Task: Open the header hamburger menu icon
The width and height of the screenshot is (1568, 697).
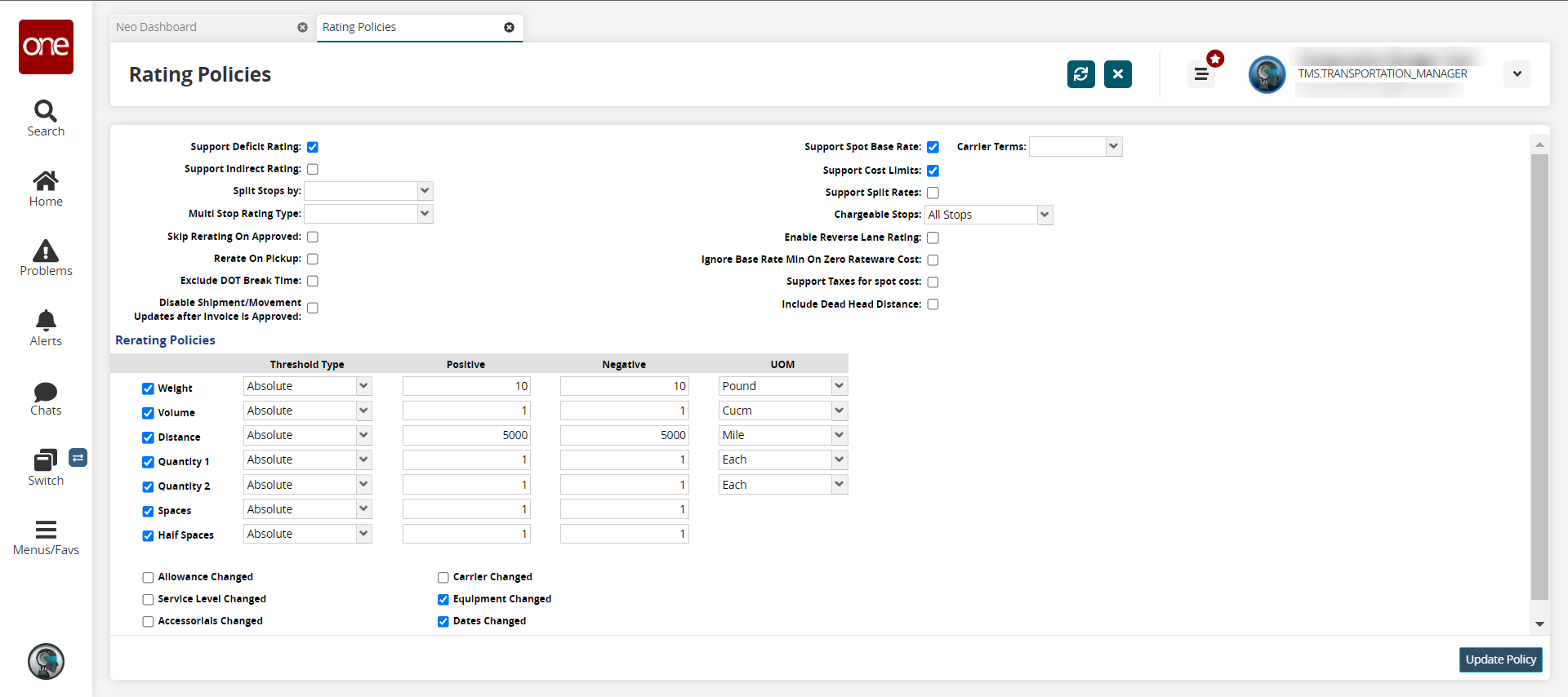Action: pyautogui.click(x=1201, y=74)
